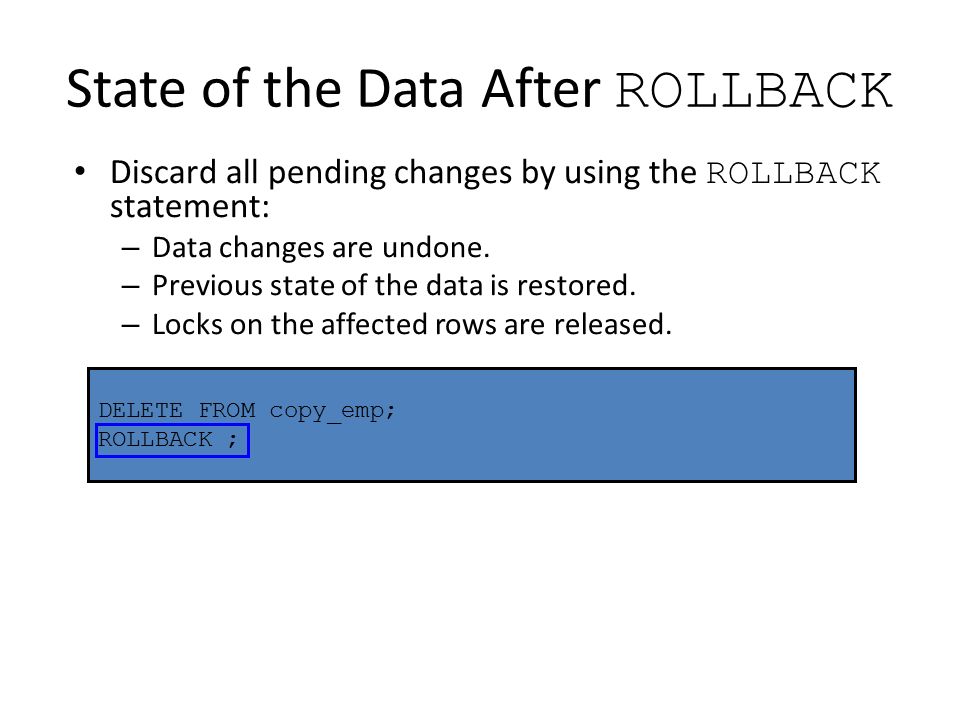Screen dimensions: 960x720
Task: Select the line "Data changes are undone."
Action: [x=321, y=247]
